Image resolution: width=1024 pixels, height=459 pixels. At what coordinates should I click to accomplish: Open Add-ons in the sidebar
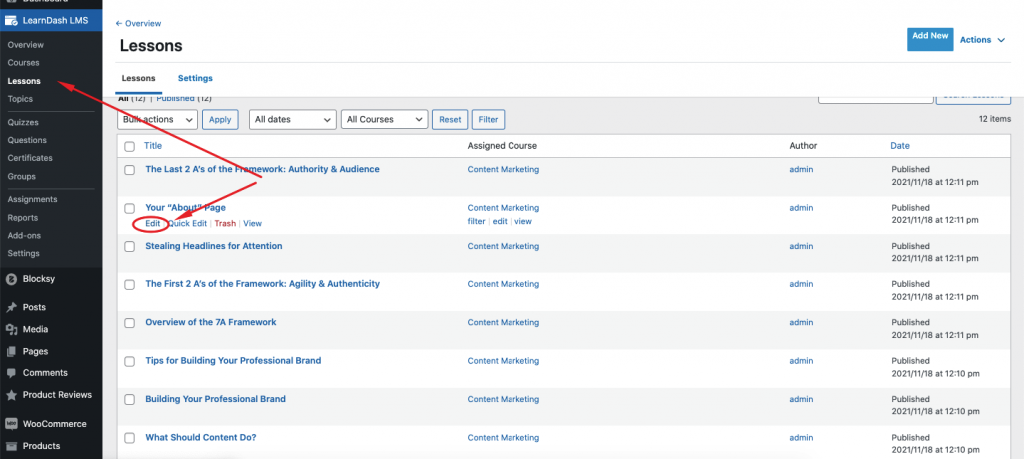(x=24, y=235)
